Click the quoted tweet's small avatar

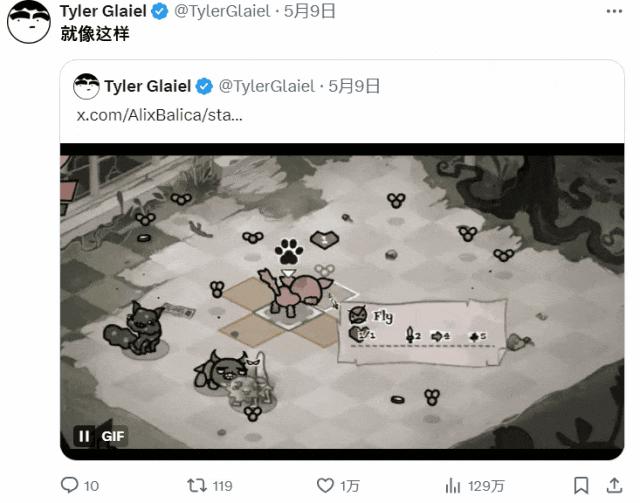[x=86, y=86]
